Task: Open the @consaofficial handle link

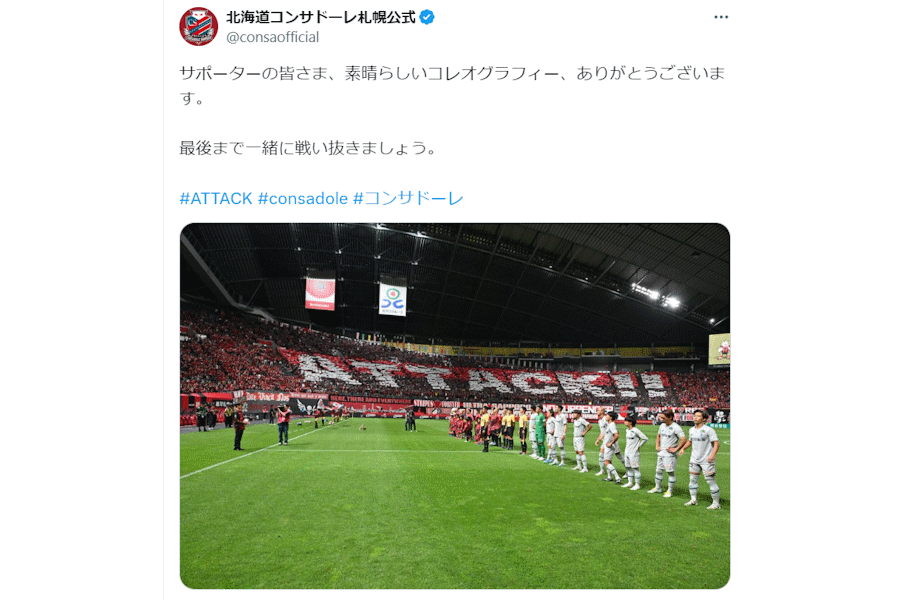Action: 273,37
